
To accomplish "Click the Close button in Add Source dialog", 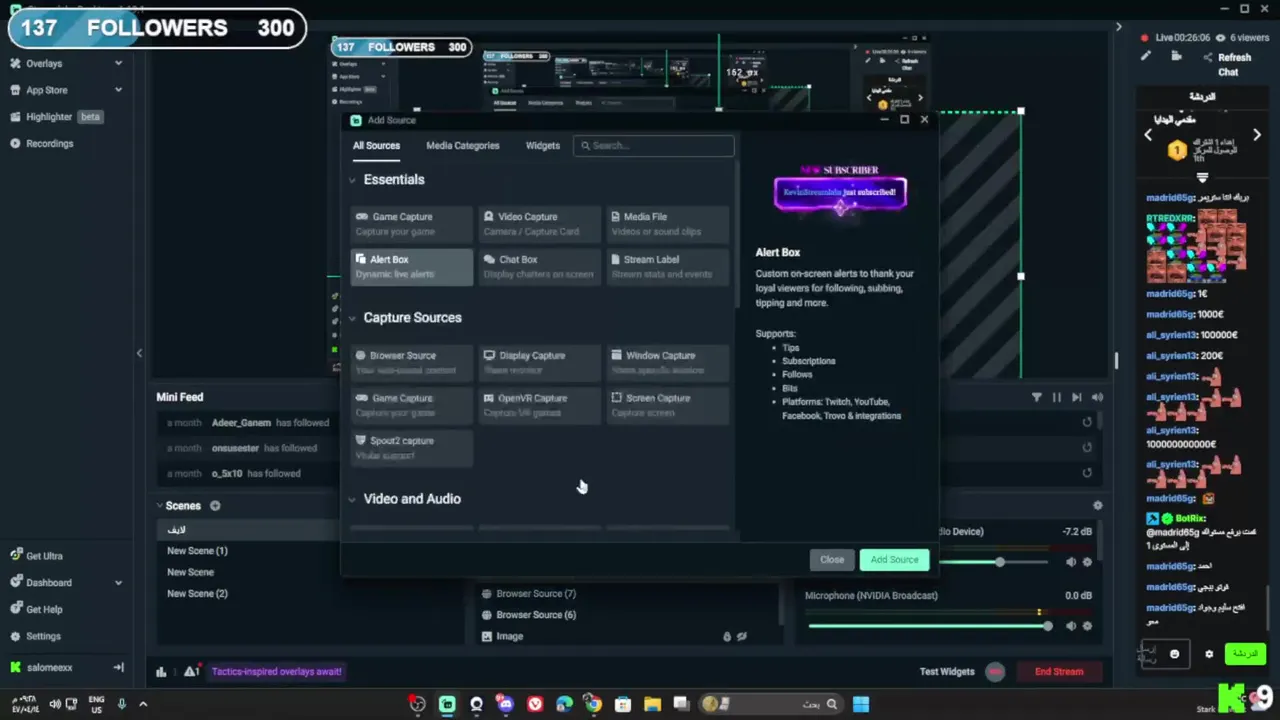I will point(832,560).
